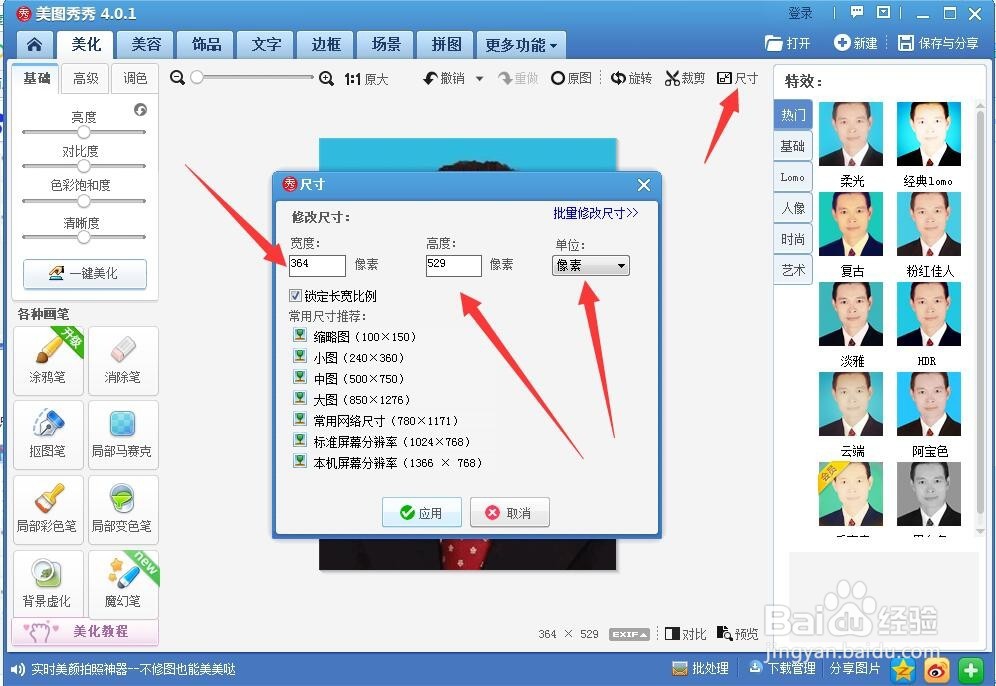Click the 应用 apply button

(x=422, y=512)
